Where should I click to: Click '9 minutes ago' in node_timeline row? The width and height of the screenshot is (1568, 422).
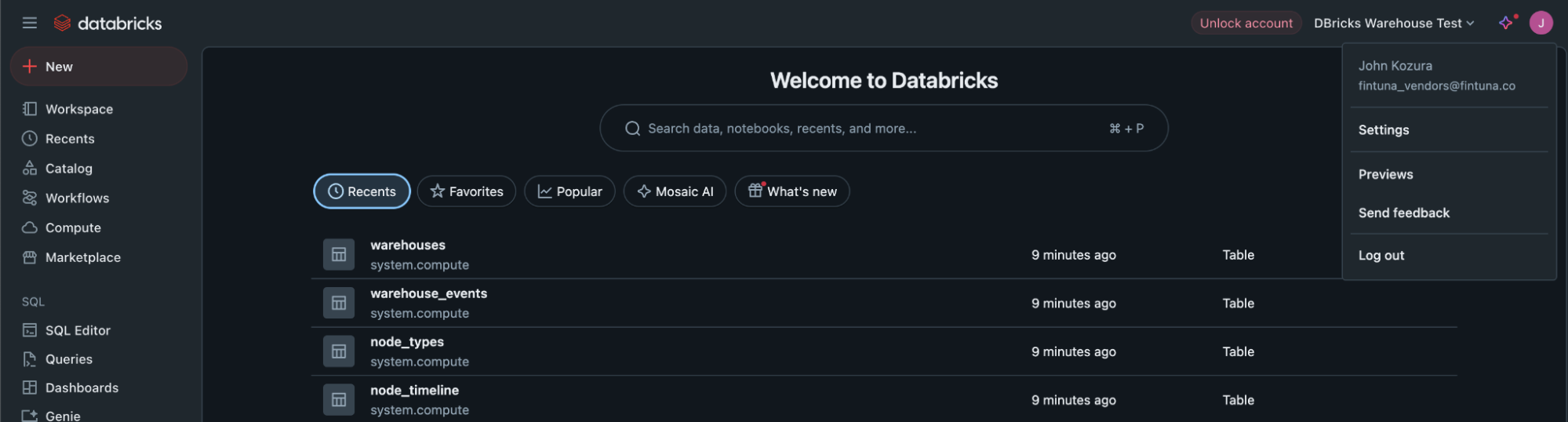(x=1074, y=400)
